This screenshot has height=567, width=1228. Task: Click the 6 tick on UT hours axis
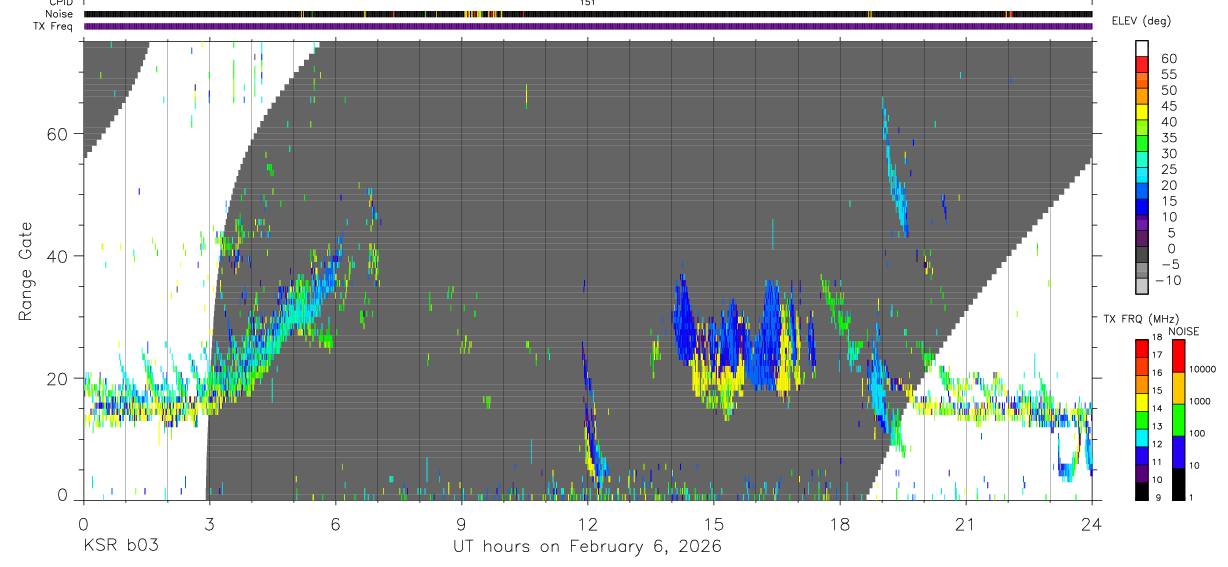[335, 524]
